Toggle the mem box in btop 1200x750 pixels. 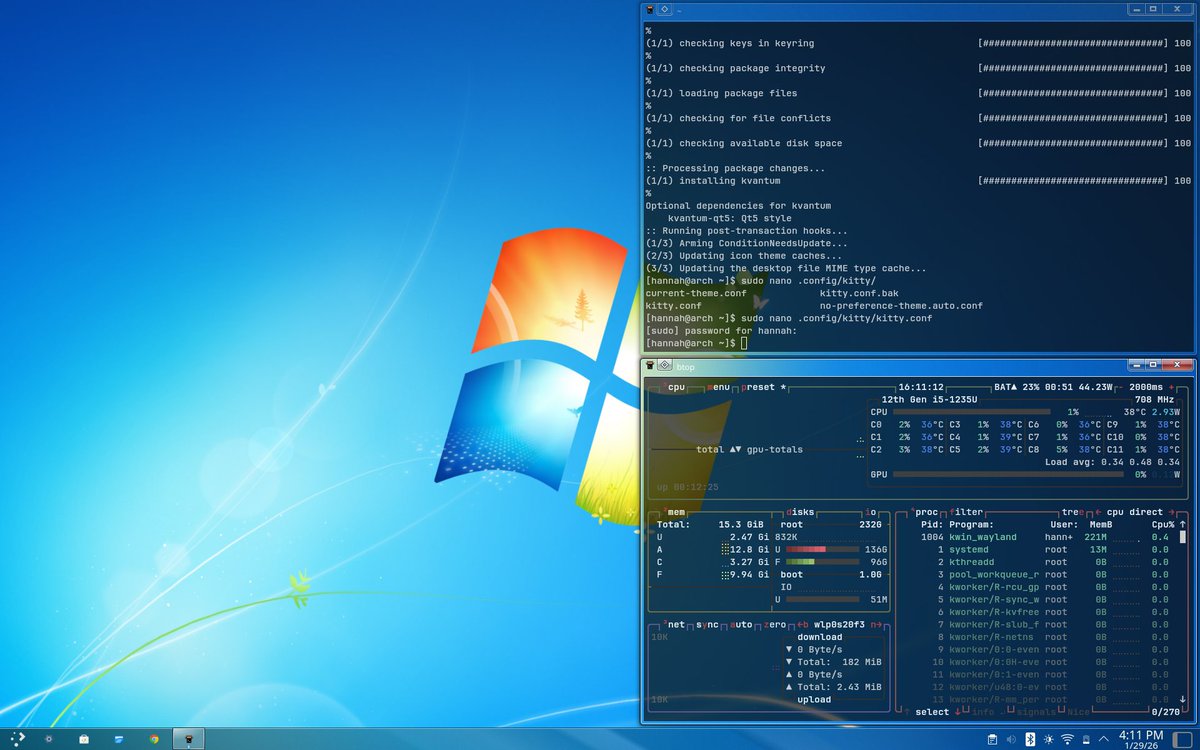coord(676,512)
